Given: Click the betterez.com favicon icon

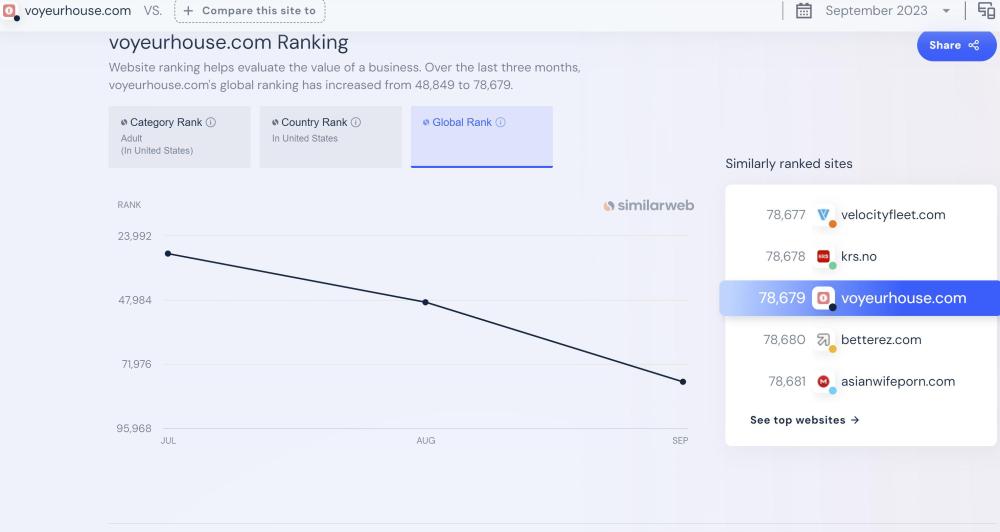Looking at the screenshot, I should coord(823,340).
